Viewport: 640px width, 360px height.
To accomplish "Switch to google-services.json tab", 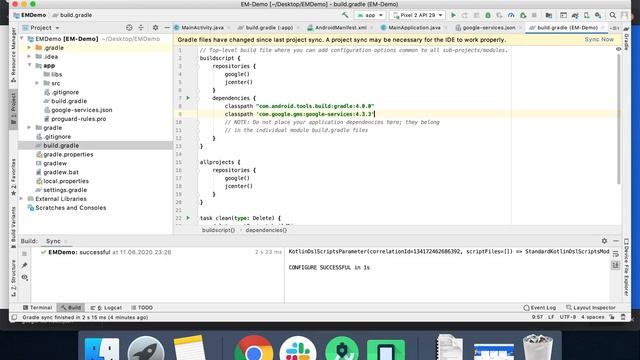I will 489,28.
